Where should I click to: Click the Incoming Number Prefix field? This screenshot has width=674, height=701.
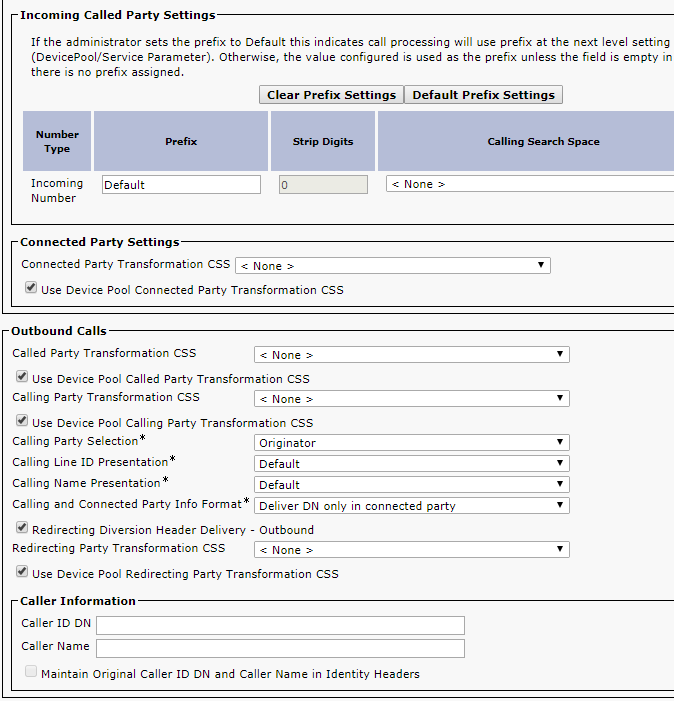point(181,185)
